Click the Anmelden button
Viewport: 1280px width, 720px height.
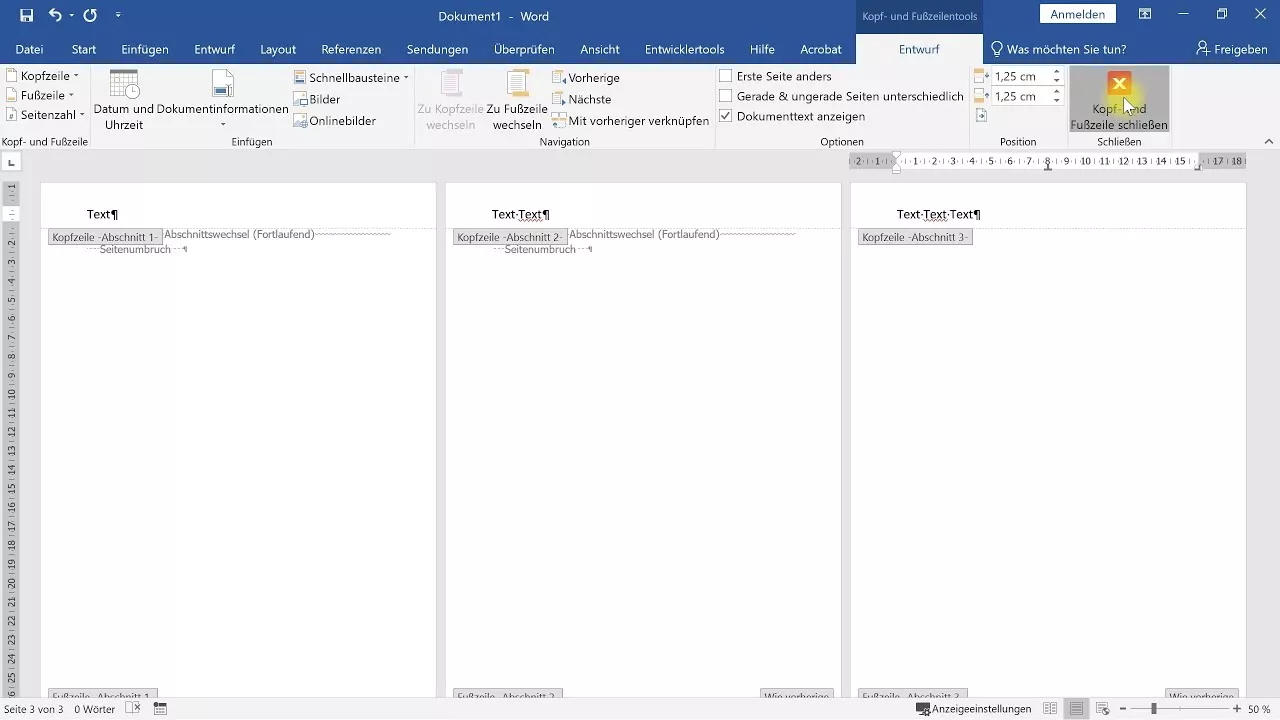click(1078, 14)
